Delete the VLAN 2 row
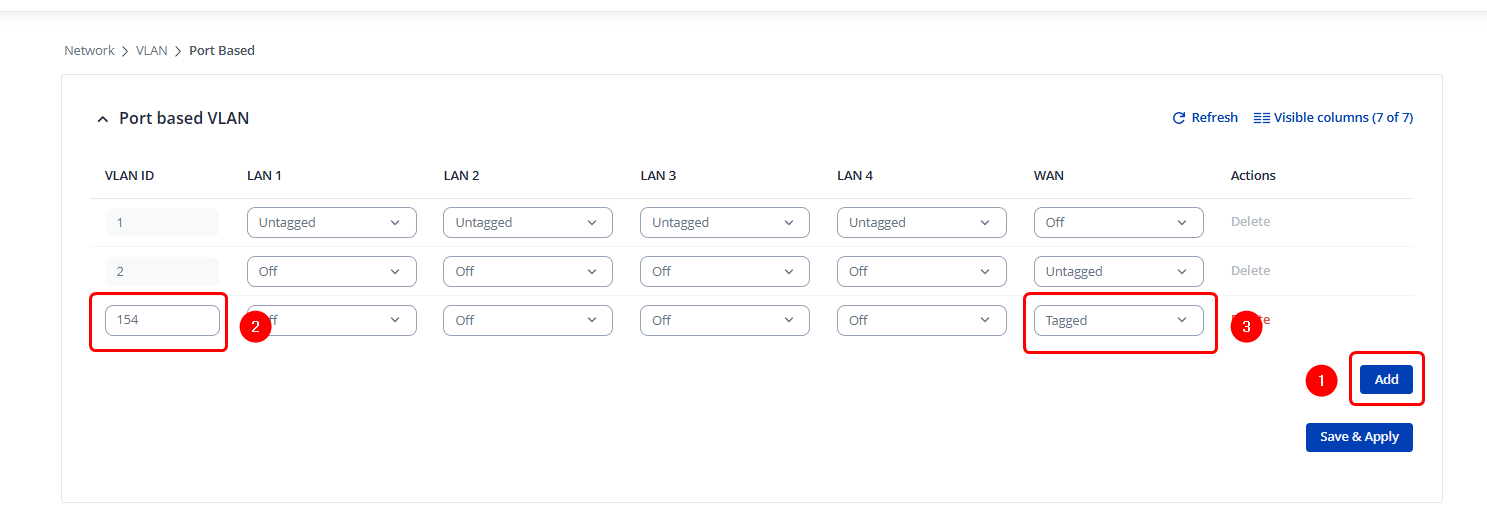This screenshot has height=518, width=1487. point(1250,271)
